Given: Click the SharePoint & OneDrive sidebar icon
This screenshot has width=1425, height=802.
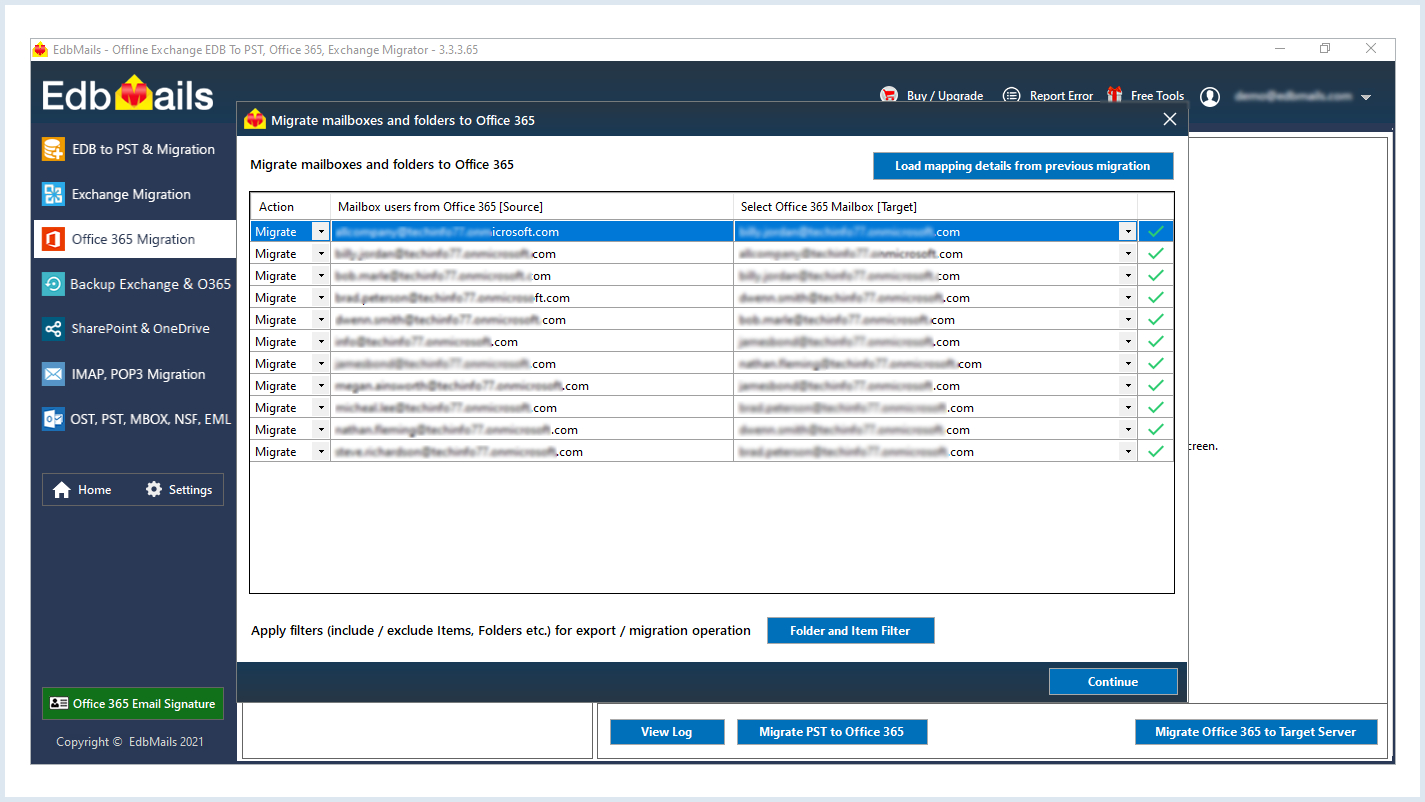Looking at the screenshot, I should point(53,329).
